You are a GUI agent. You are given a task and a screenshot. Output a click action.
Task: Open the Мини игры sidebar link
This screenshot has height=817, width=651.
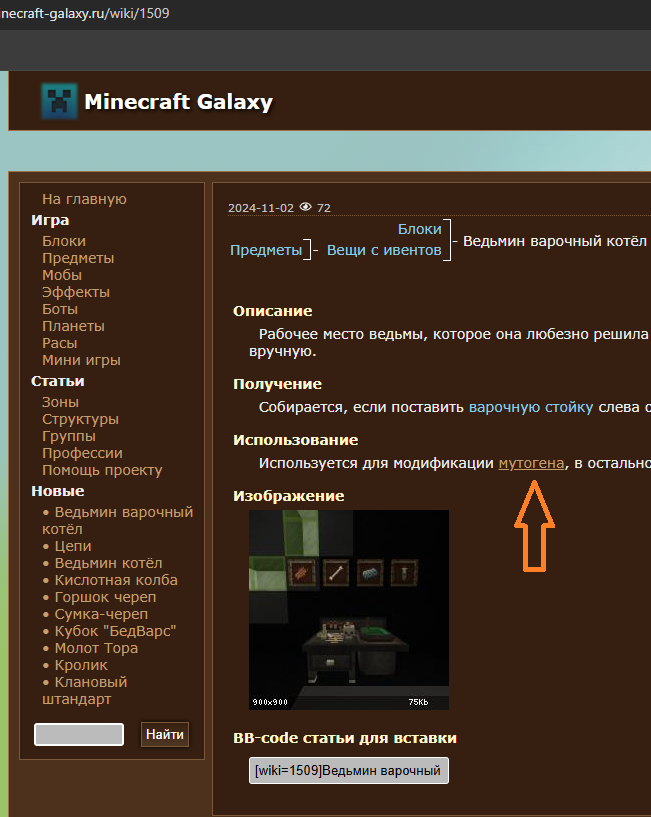[x=81, y=360]
